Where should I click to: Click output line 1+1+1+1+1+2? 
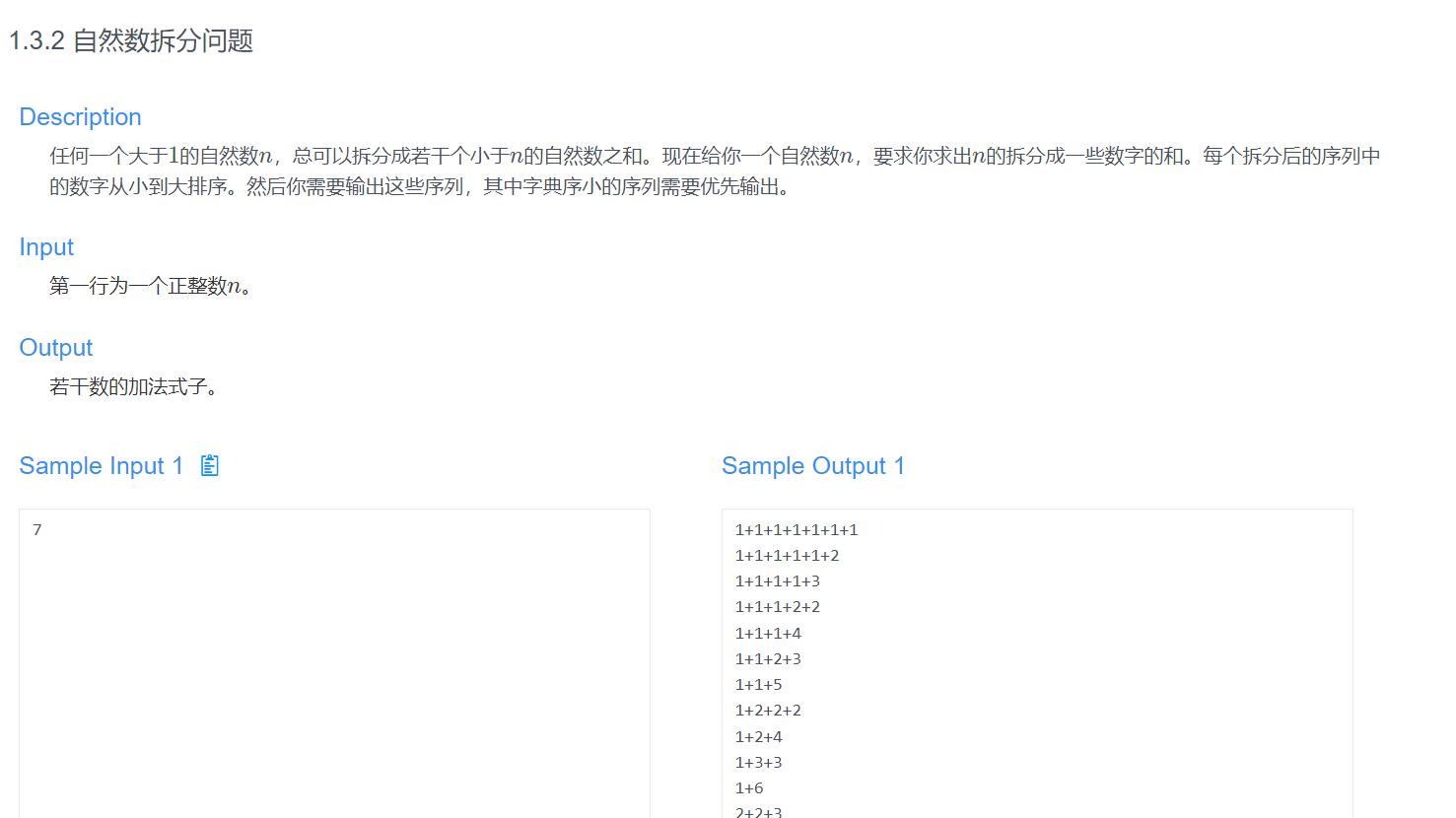788,556
